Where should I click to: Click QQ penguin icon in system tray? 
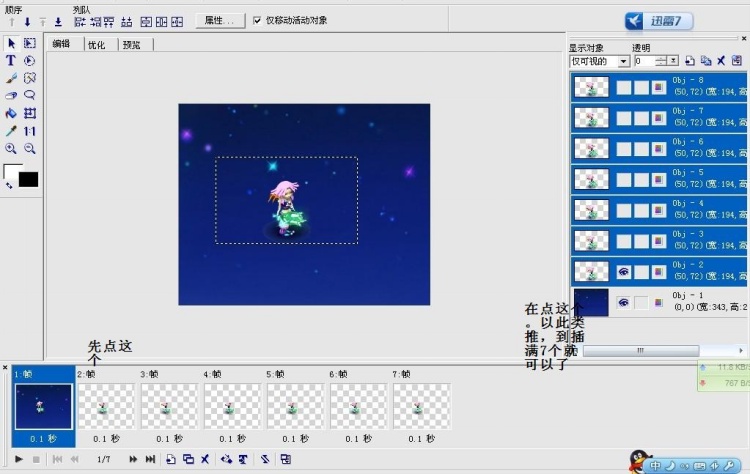(x=638, y=462)
